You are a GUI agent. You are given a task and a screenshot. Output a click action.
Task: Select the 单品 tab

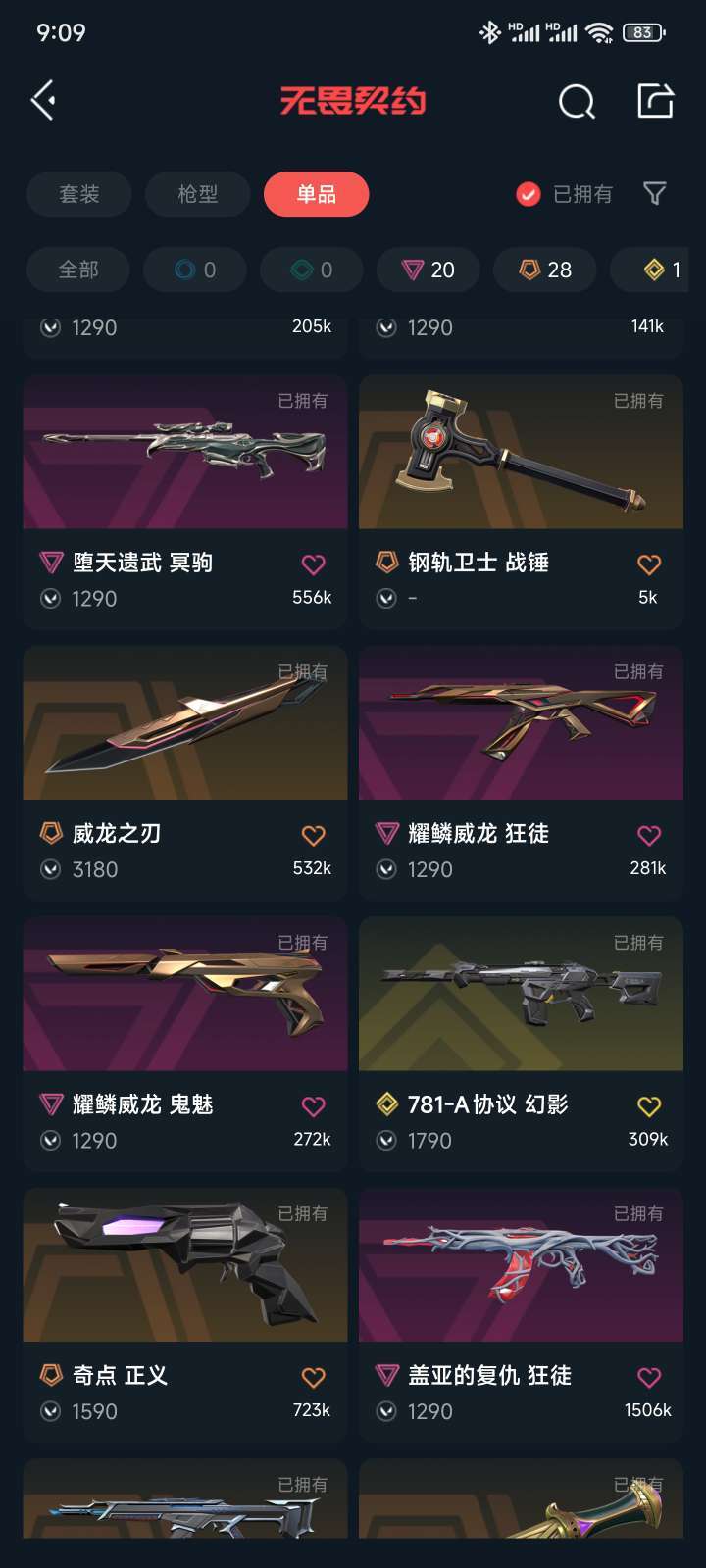click(317, 194)
